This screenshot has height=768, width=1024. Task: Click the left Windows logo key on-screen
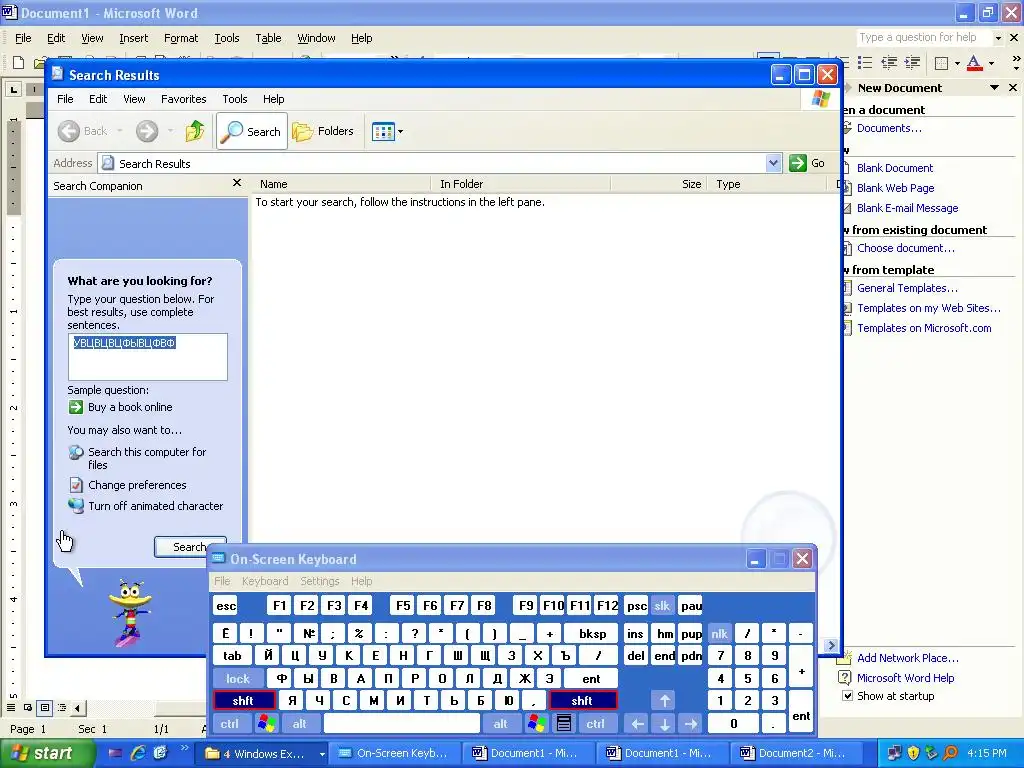click(x=266, y=724)
